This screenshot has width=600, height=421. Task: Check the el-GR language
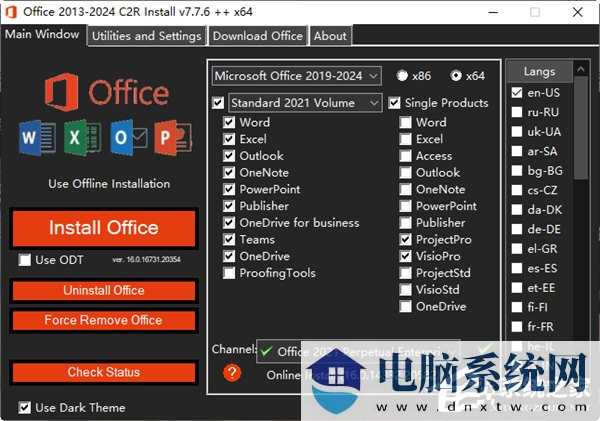pyautogui.click(x=517, y=249)
